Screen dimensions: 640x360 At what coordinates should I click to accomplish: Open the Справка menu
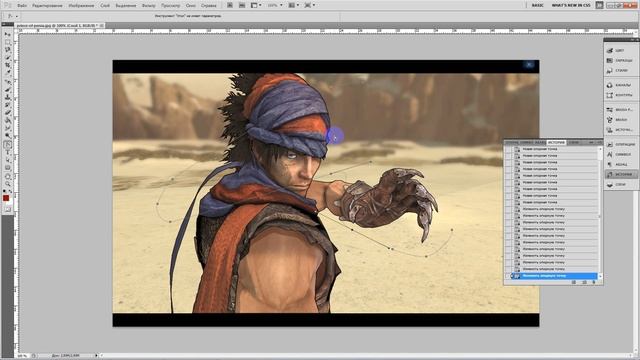tap(209, 6)
